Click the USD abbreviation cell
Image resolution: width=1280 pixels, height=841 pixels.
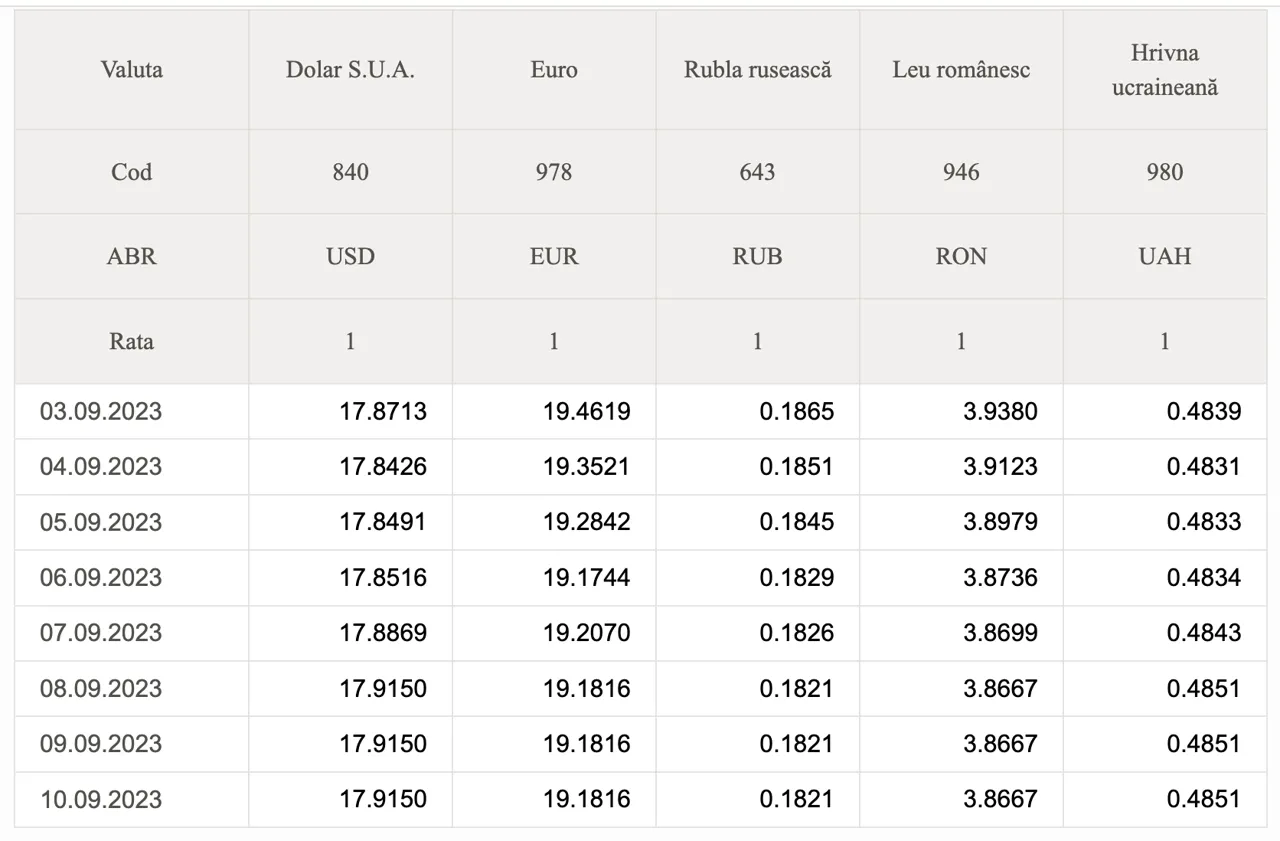(x=350, y=256)
